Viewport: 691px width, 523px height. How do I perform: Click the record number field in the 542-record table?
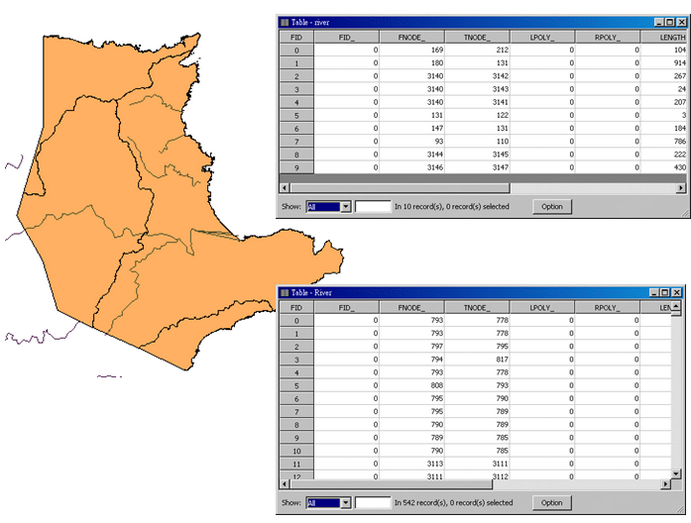tap(372, 502)
